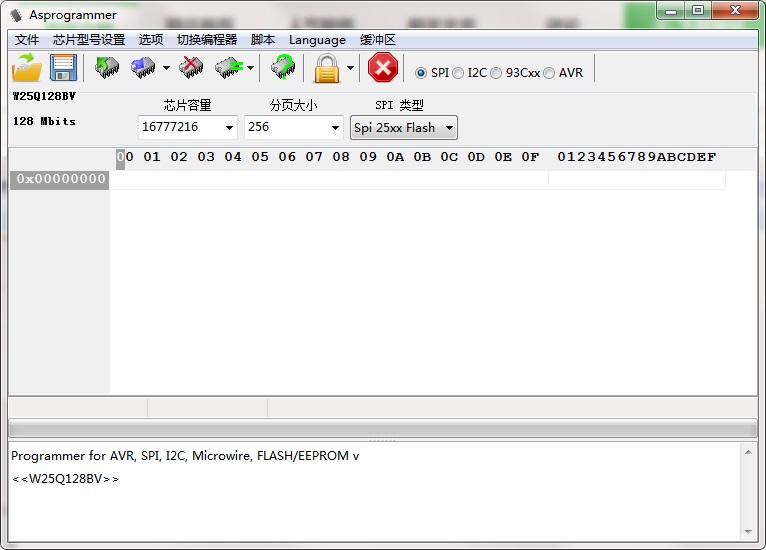Click the 08 column header in hex editor
Image resolution: width=766 pixels, height=550 pixels.
click(x=341, y=157)
